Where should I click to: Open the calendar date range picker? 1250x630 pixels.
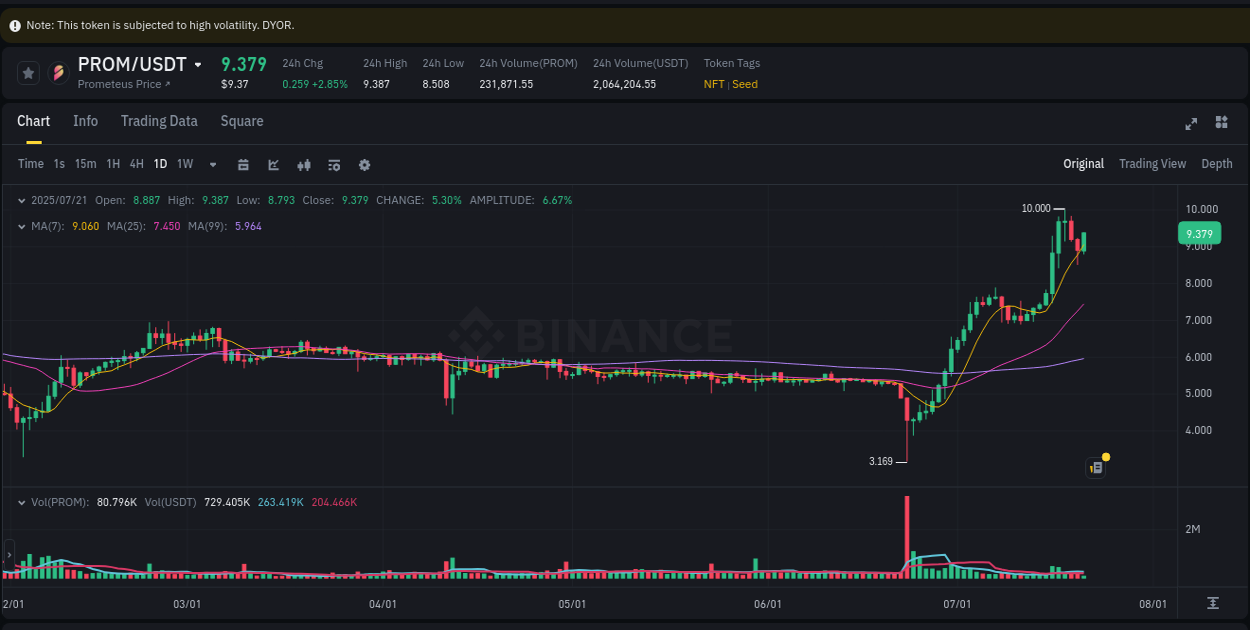(243, 164)
